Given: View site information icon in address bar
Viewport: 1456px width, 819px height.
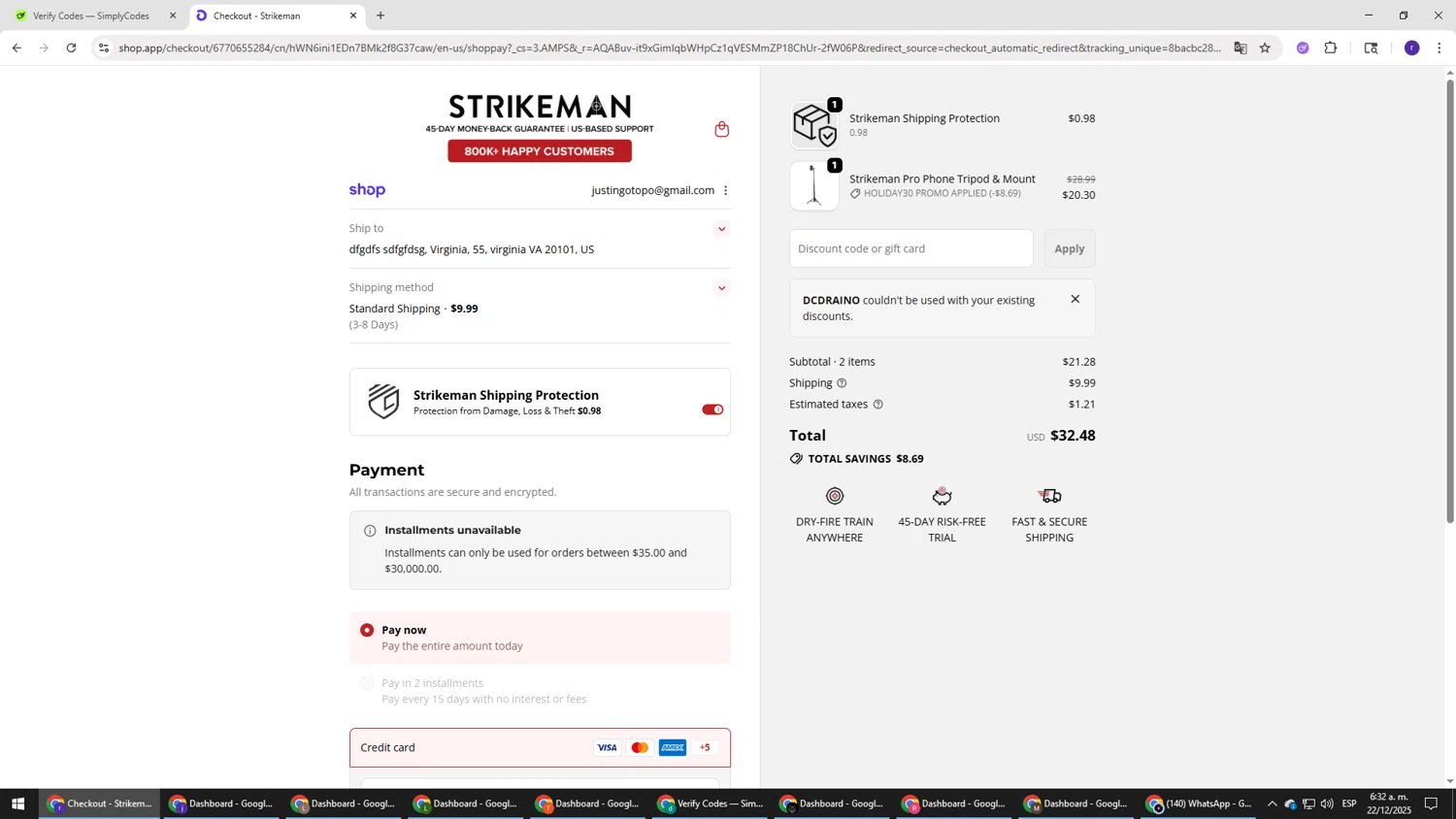Looking at the screenshot, I should tap(104, 48).
